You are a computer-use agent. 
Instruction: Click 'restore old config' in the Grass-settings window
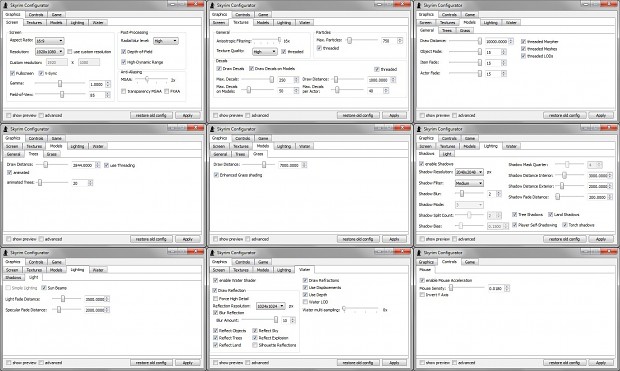358,239
